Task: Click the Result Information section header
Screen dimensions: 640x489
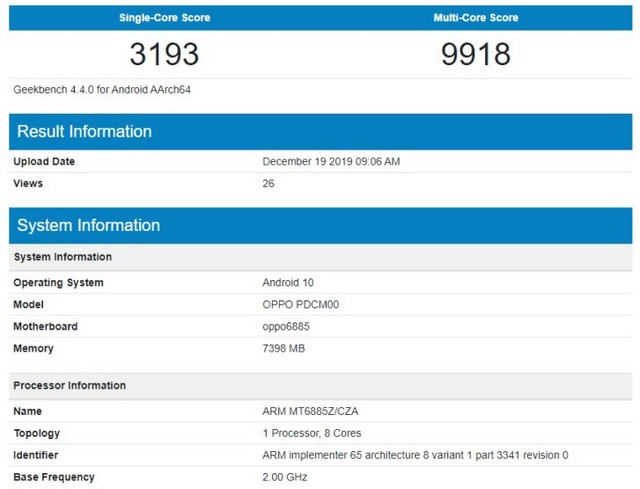Action: 320,131
